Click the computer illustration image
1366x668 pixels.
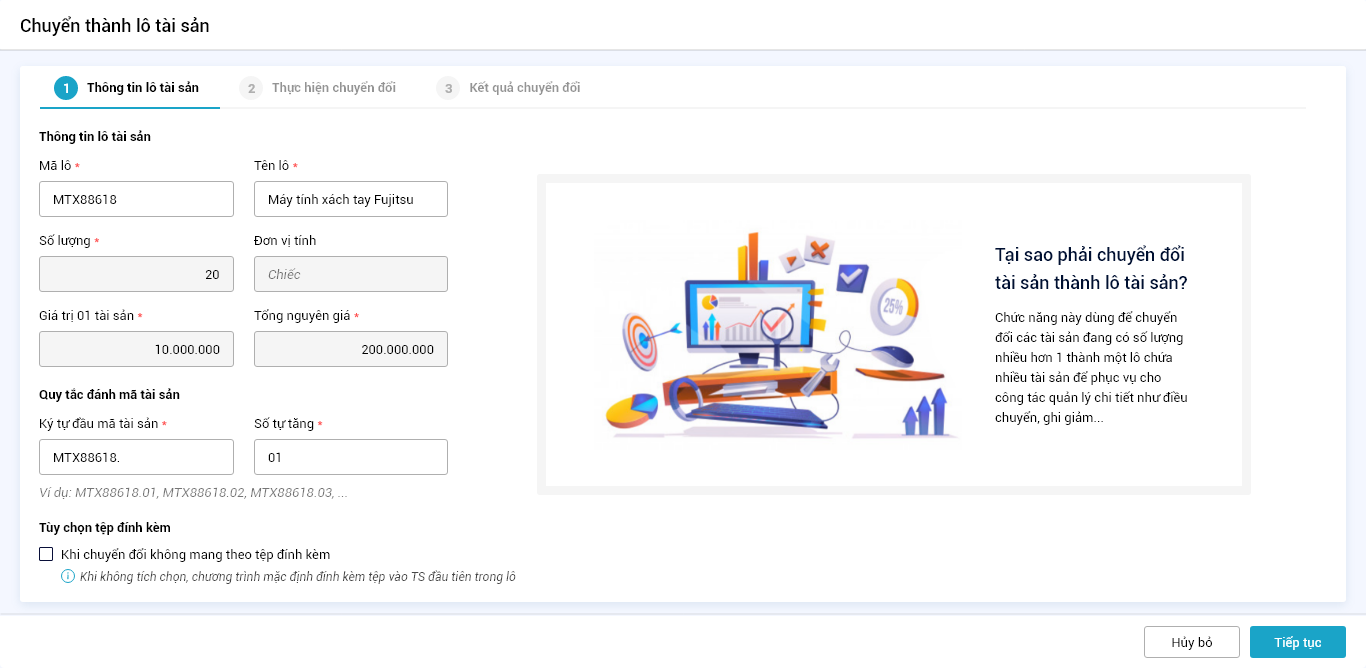coord(777,335)
